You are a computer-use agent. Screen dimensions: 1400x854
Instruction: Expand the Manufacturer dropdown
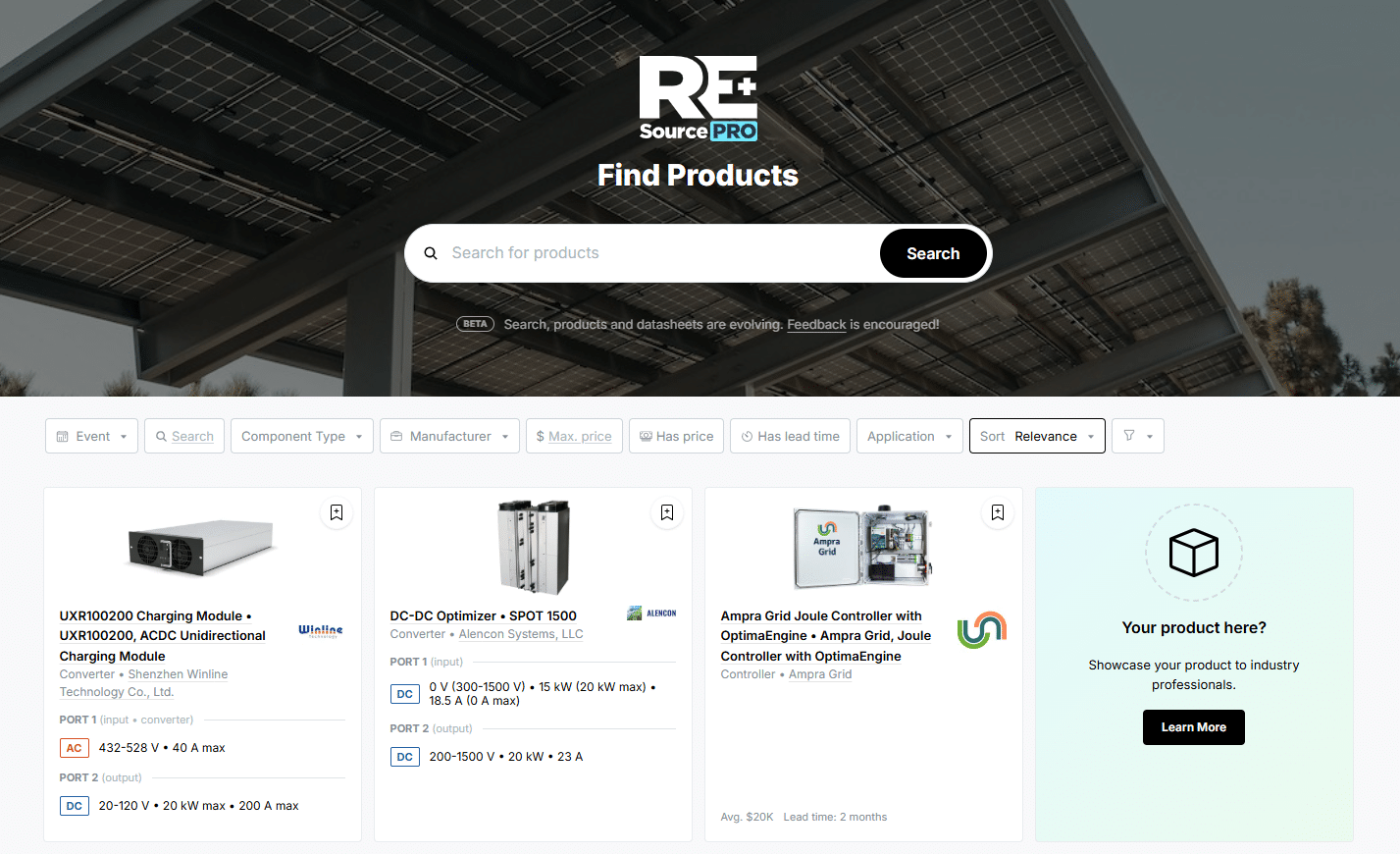coord(449,436)
